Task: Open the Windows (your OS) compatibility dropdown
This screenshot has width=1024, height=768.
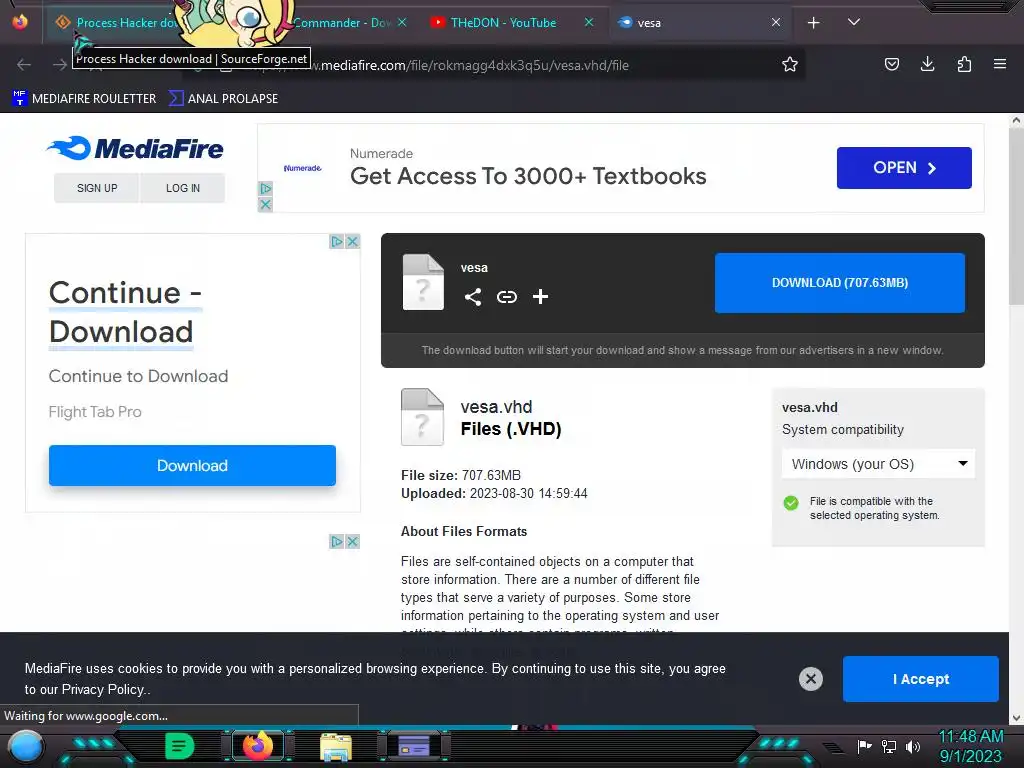Action: pos(878,464)
